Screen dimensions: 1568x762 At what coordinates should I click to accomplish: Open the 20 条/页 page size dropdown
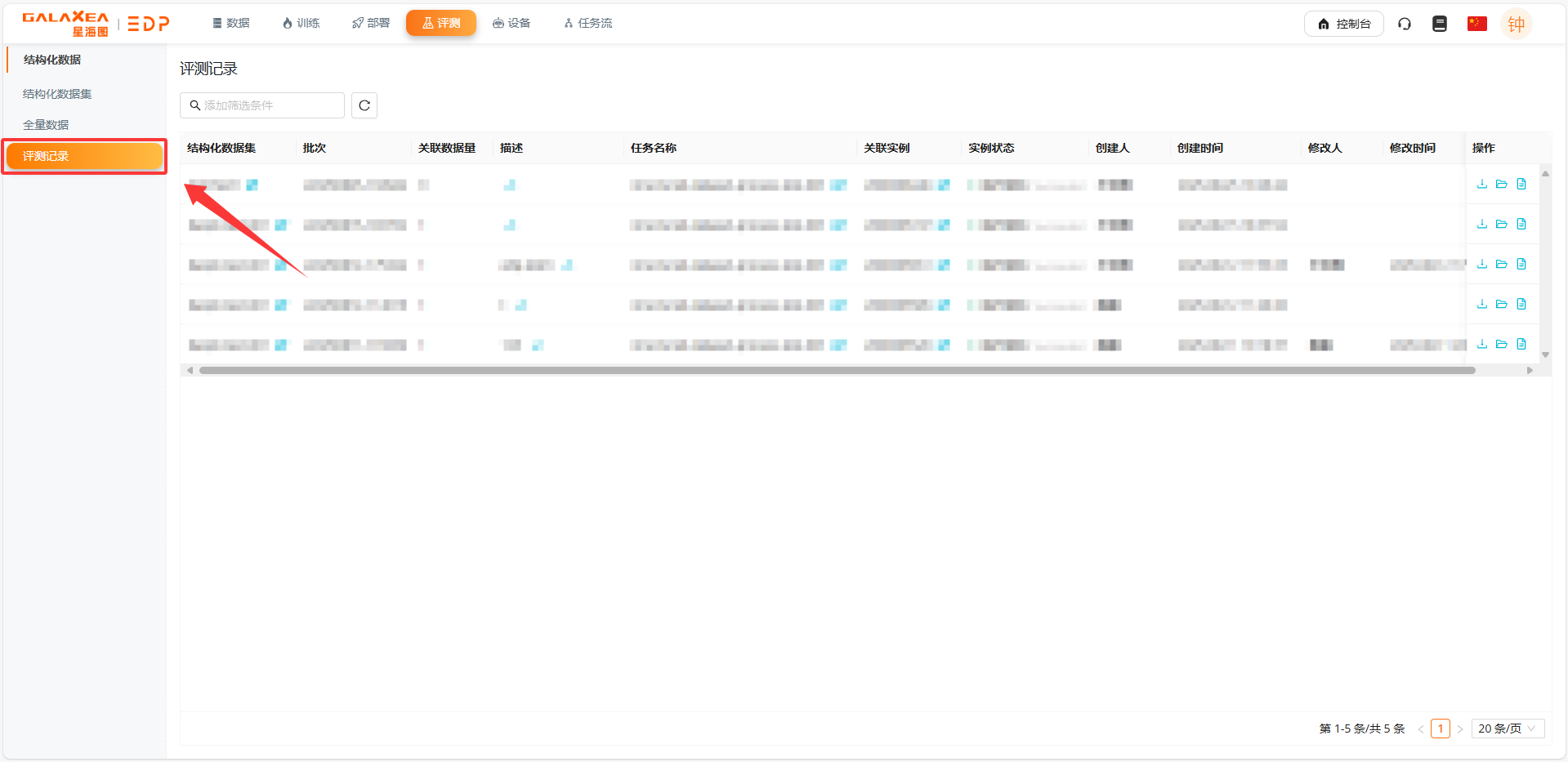pos(1507,729)
